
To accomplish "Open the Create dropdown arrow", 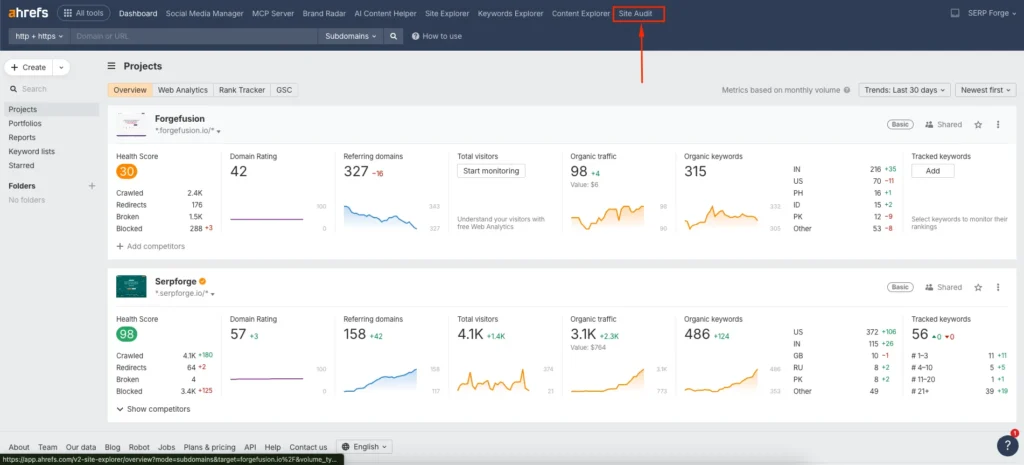I will (x=61, y=67).
